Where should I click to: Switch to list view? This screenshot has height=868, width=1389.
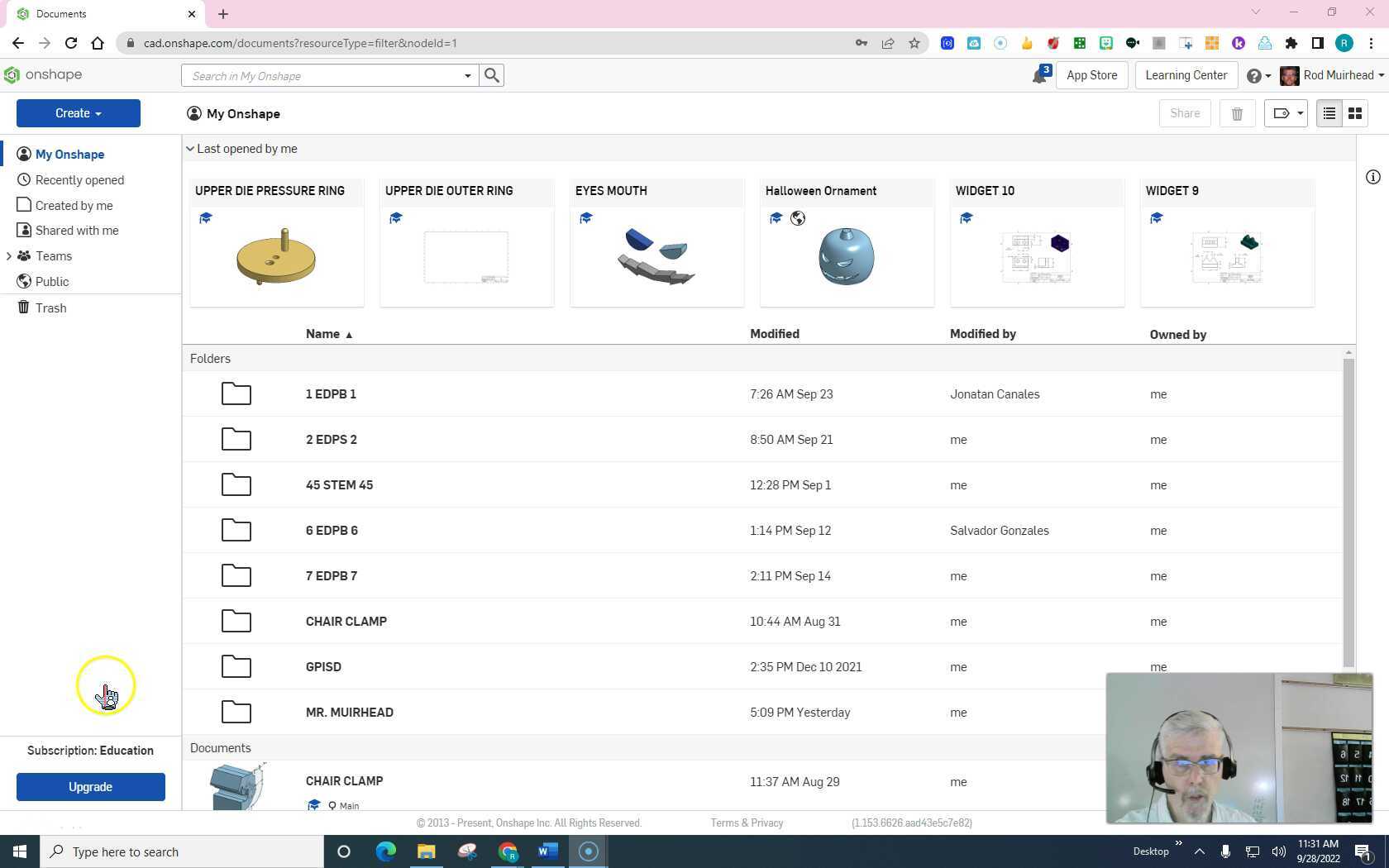click(1329, 114)
